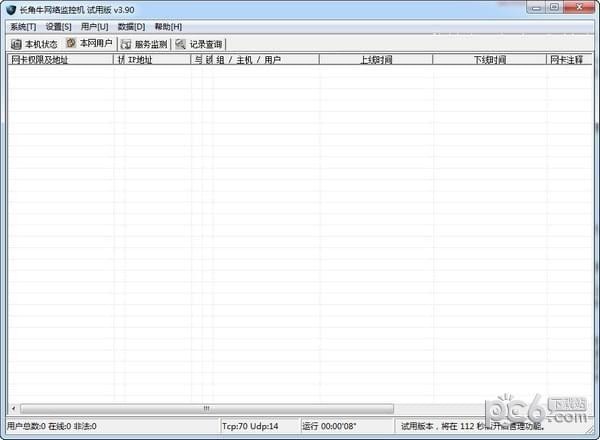Maximize the 长角牛网络监控机 window
Image resolution: width=600 pixels, height=440 pixels.
(x=554, y=8)
